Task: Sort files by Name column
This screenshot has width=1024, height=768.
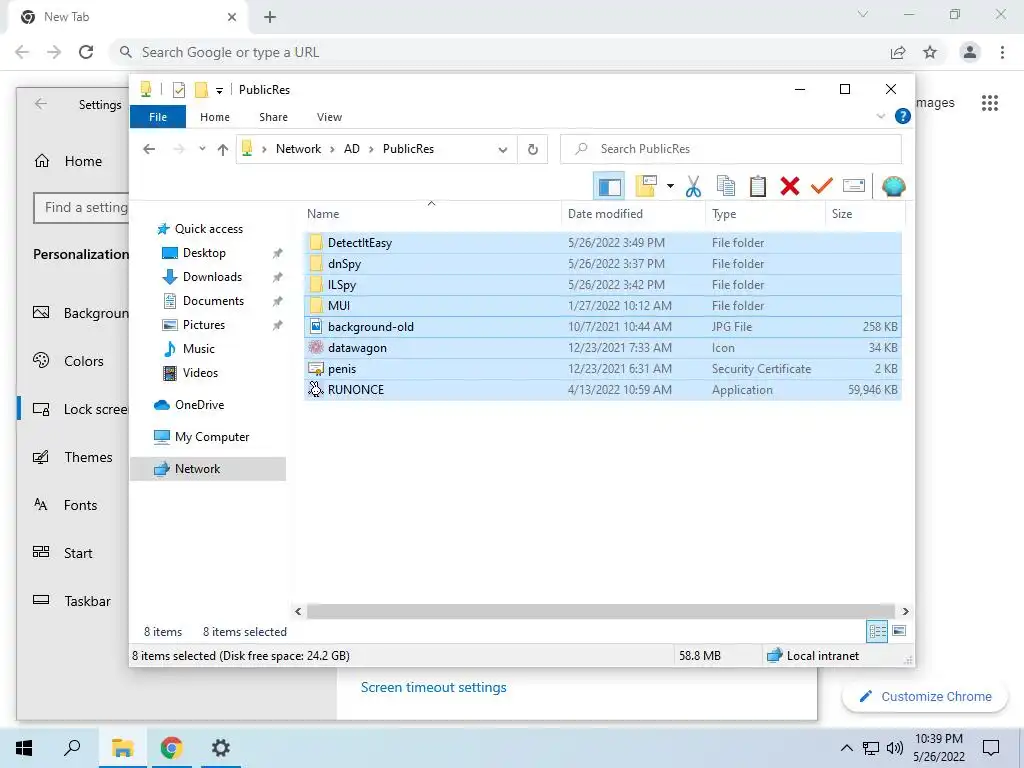Action: (x=431, y=214)
